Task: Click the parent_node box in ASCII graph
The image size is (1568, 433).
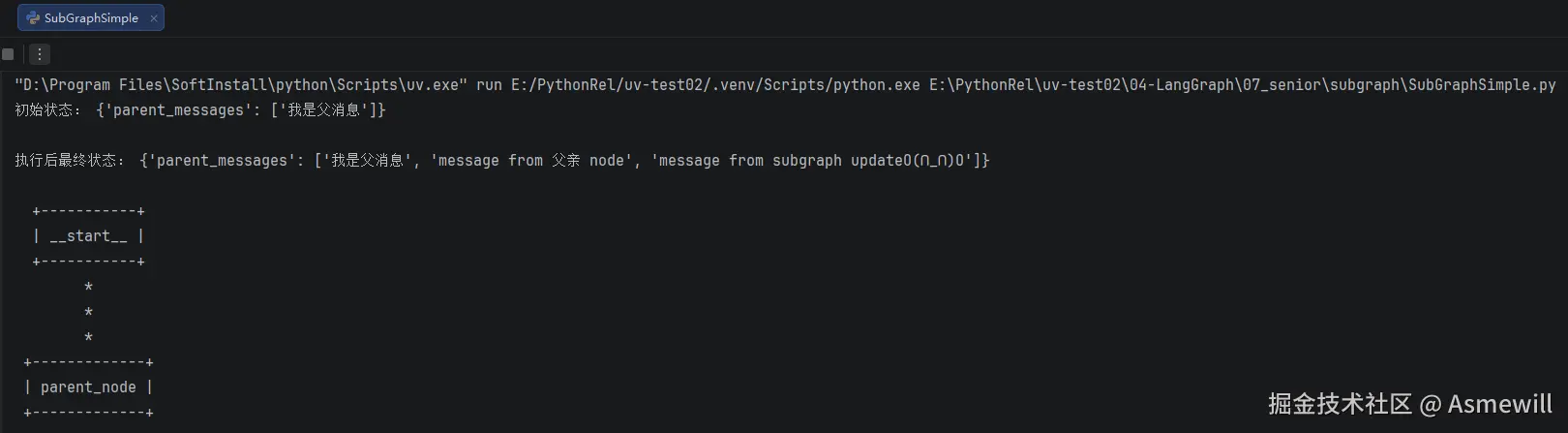Action: [x=88, y=387]
